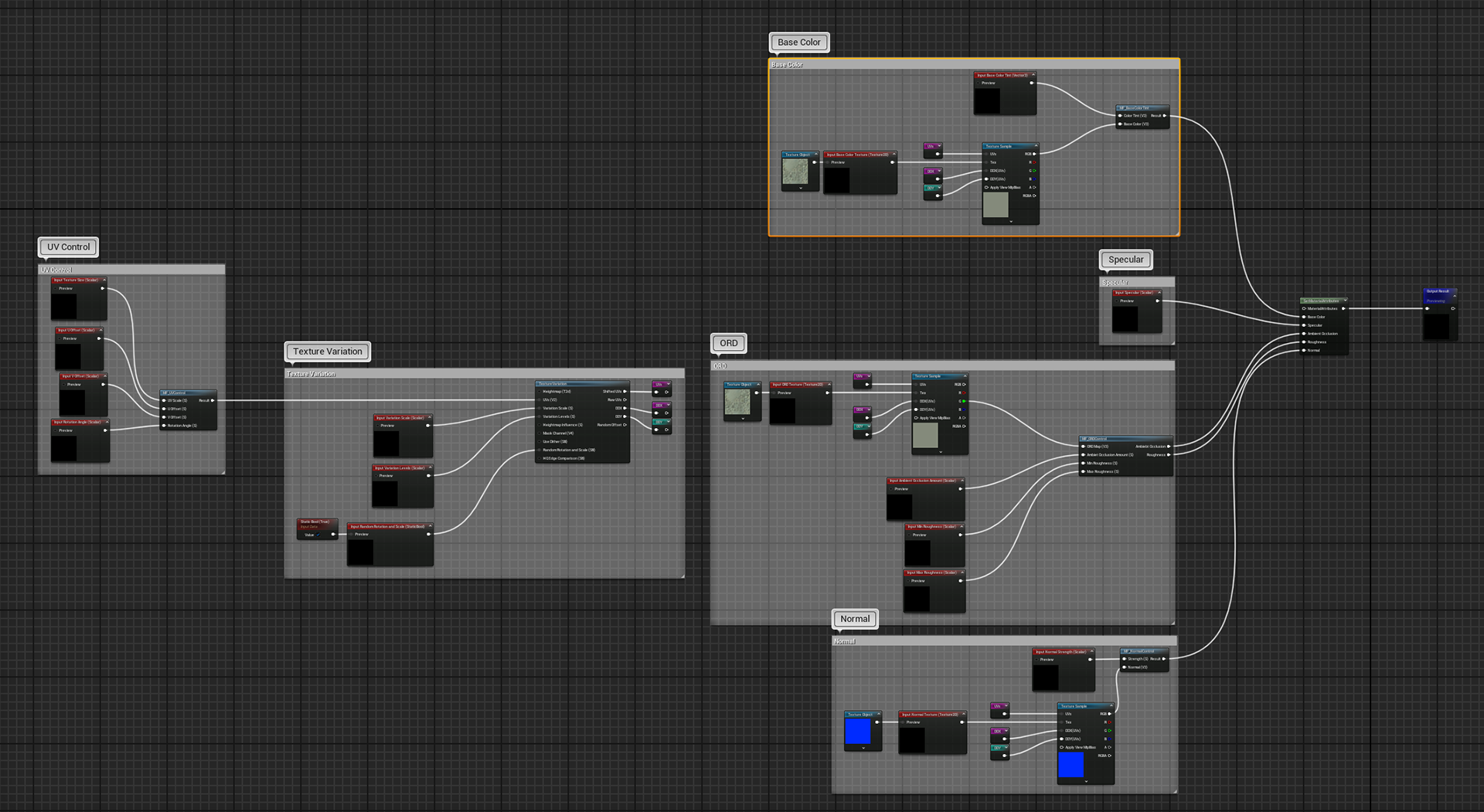1484x812 pixels.
Task: Open the SetMaterialAttributes node dropdown arrow
Action: pyautogui.click(x=1345, y=301)
